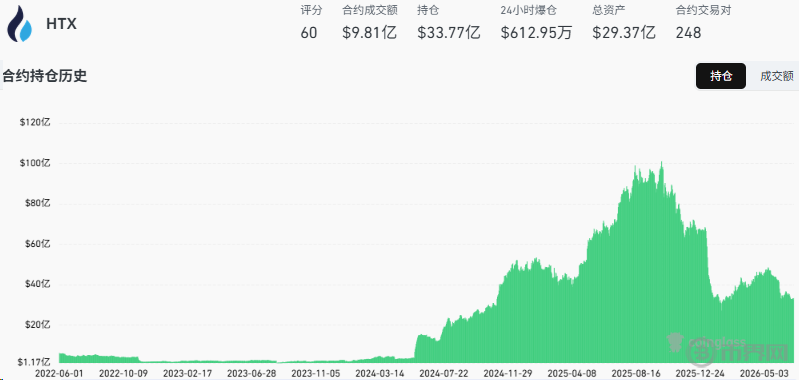Click the score value 60
The height and width of the screenshot is (380, 799).
309,33
